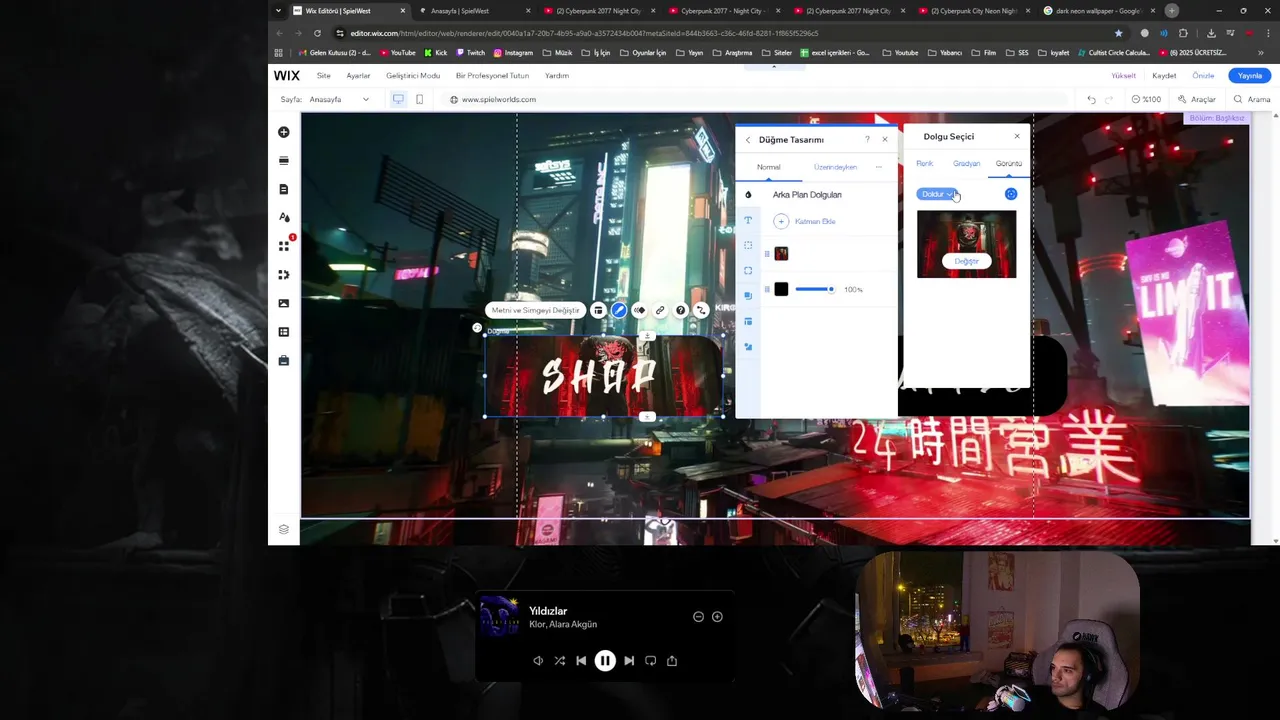Switch to the Renk tab in Dolgu Seçici

coord(925,163)
